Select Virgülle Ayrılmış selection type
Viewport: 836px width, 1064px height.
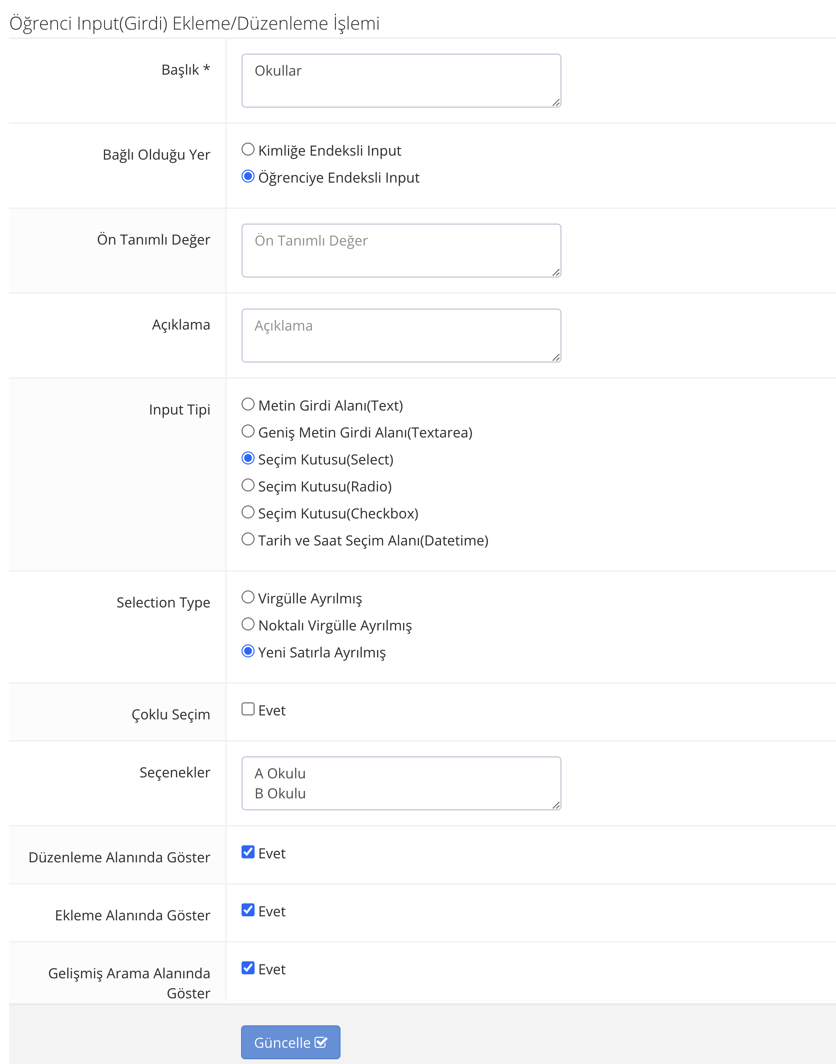click(248, 598)
